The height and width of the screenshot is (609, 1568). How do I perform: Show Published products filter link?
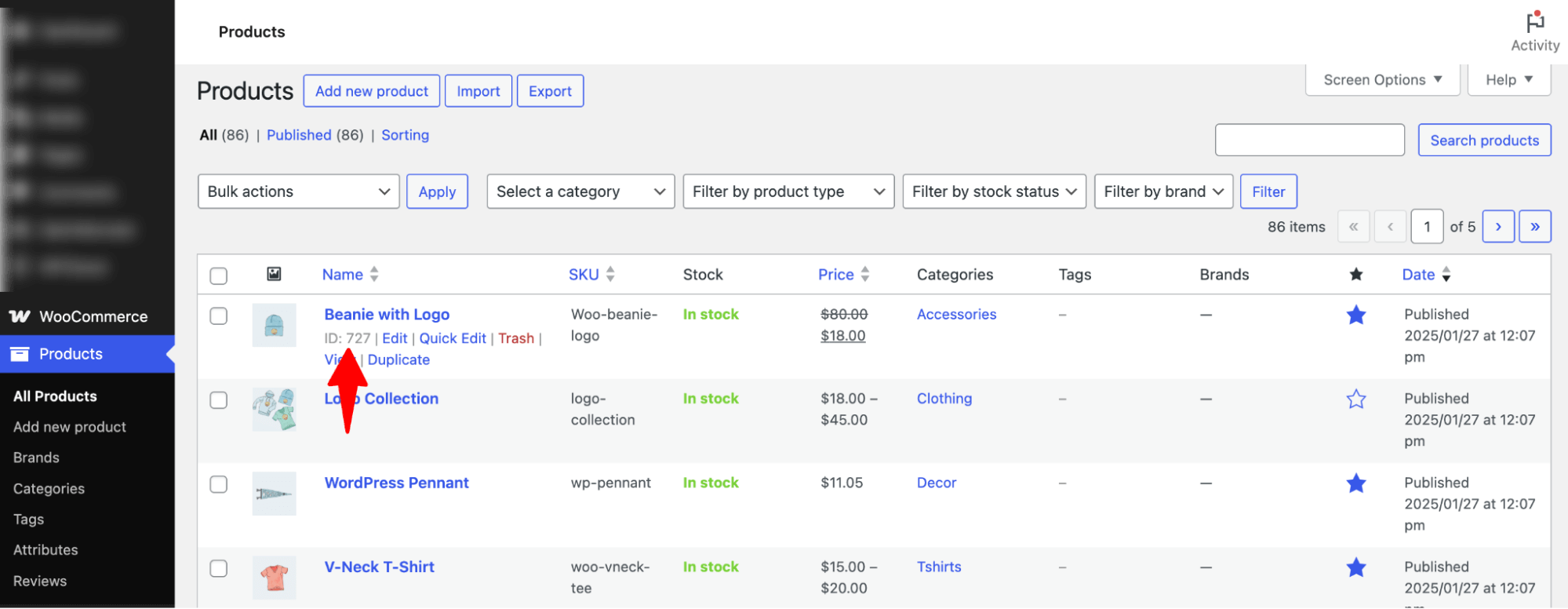point(299,135)
